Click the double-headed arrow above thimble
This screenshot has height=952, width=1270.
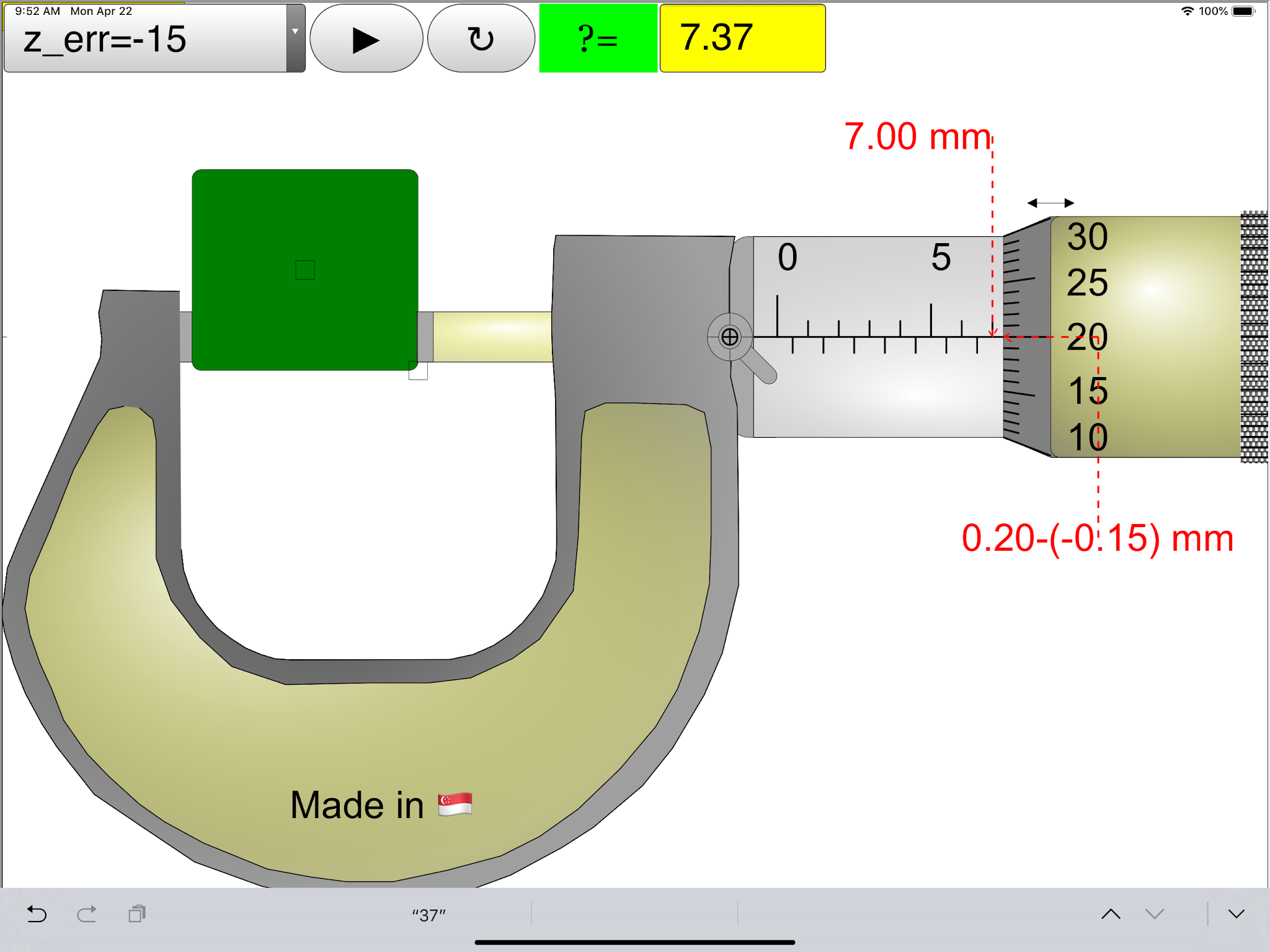[1050, 203]
